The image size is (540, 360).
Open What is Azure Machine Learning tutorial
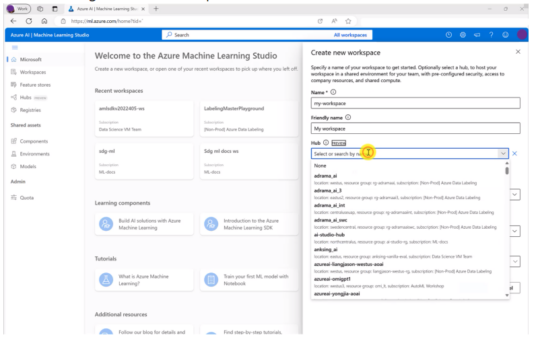(x=144, y=280)
